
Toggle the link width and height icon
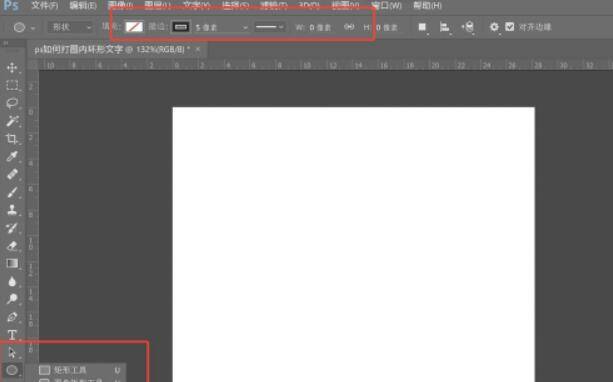coord(349,27)
